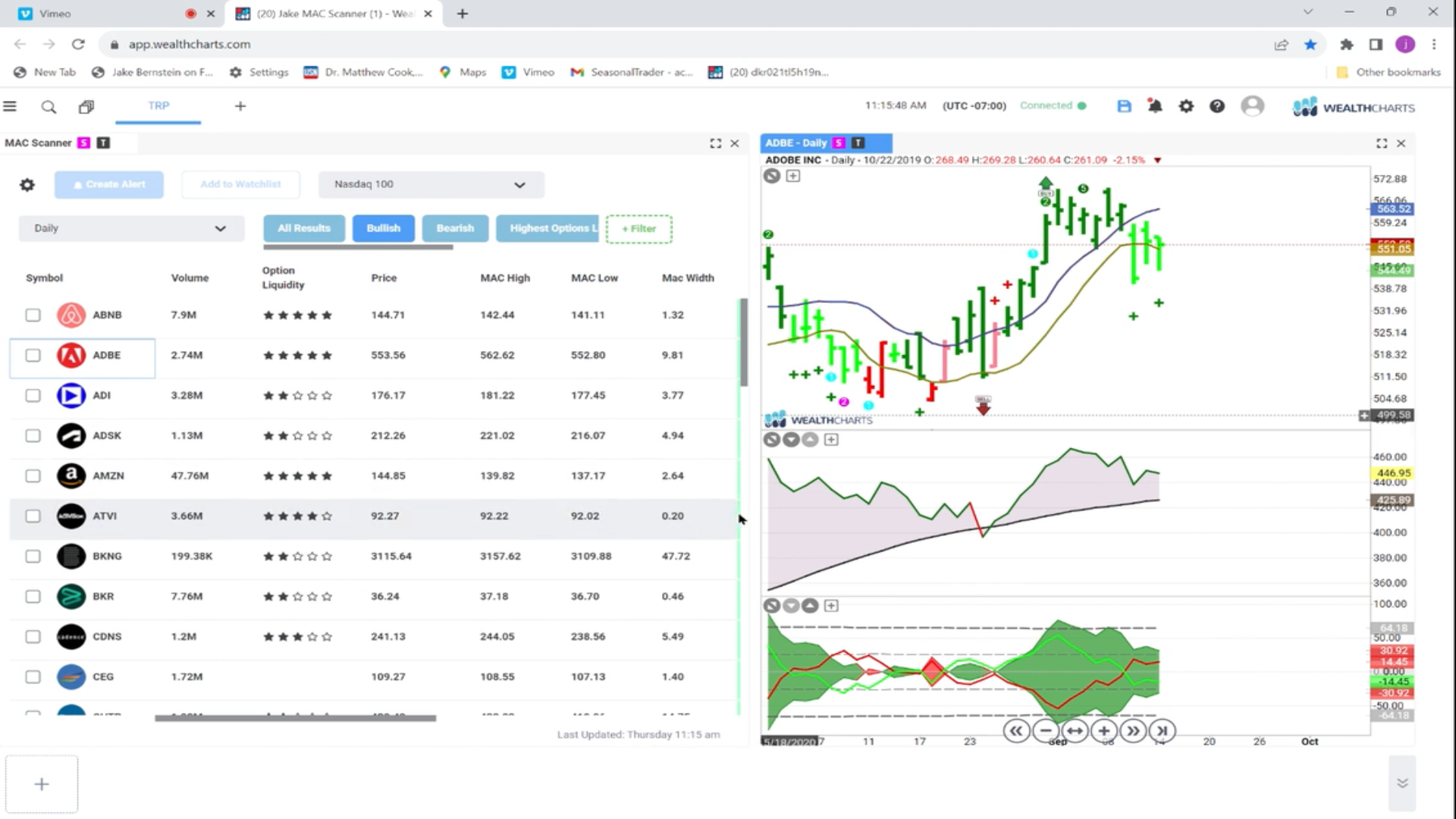Viewport: 1456px width, 819px height.
Task: Add indicator to price chart pane
Action: pyautogui.click(x=792, y=176)
